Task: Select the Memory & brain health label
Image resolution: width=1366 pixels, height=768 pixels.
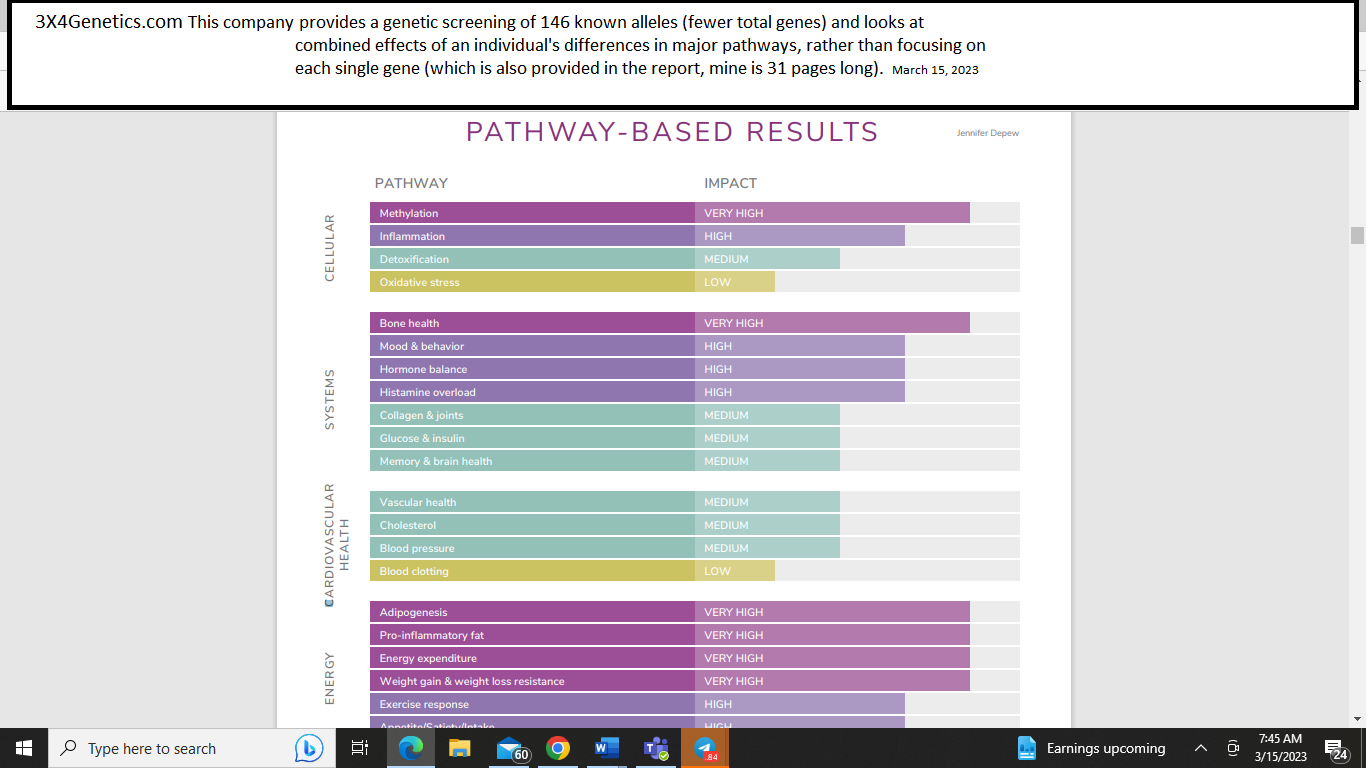Action: click(435, 461)
